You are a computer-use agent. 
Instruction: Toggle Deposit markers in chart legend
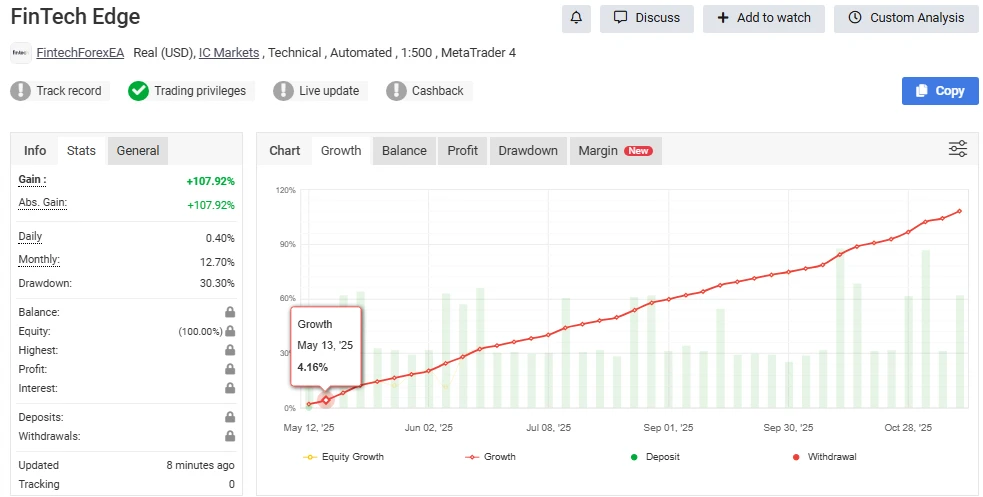[x=658, y=457]
